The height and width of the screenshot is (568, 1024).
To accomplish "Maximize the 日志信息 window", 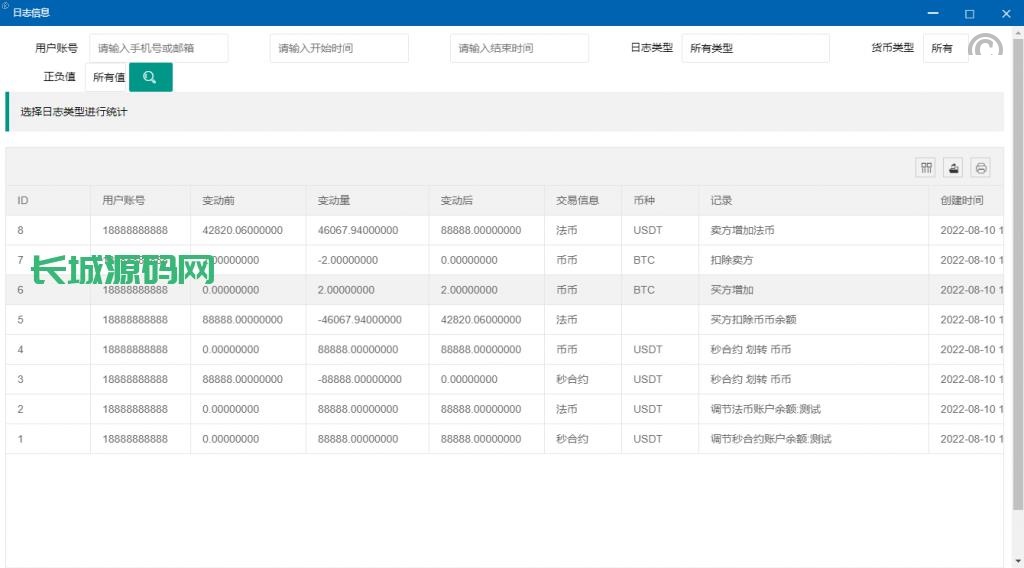I will pos(969,13).
